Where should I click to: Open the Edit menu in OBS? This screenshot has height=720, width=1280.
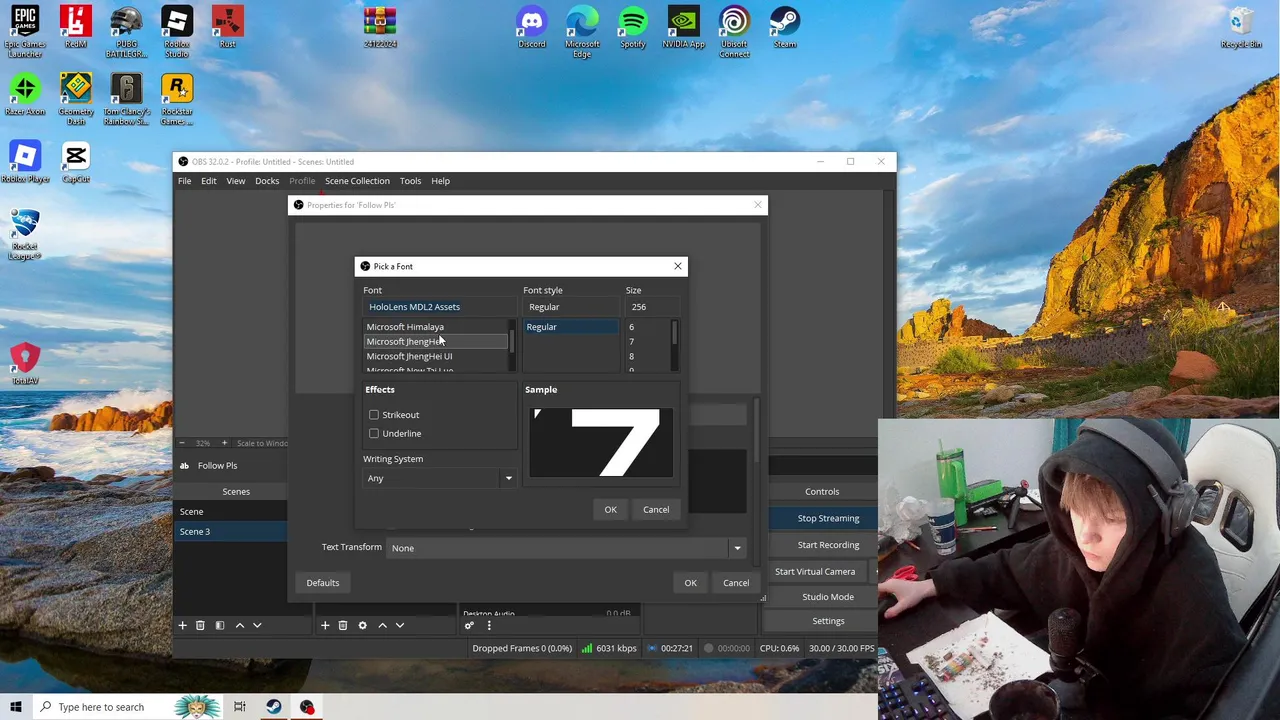click(208, 181)
